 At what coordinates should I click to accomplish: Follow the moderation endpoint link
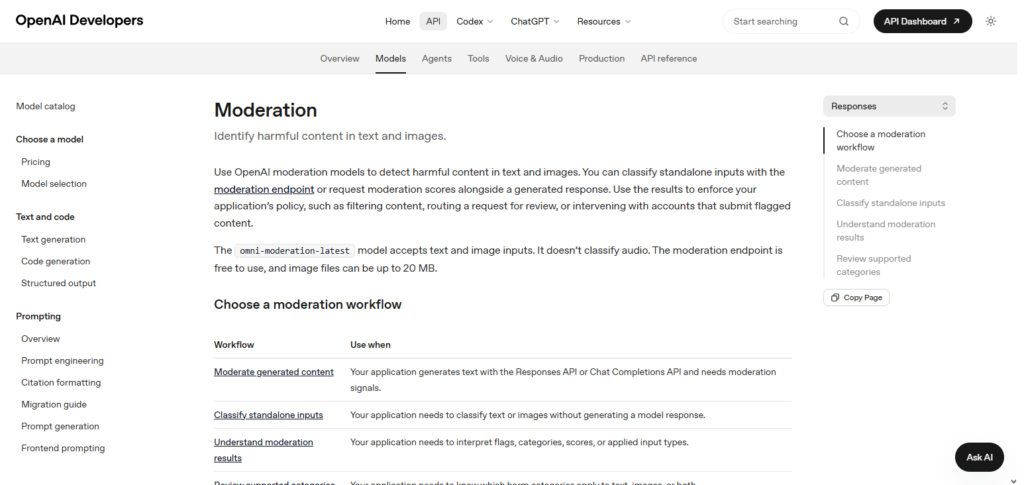point(264,189)
